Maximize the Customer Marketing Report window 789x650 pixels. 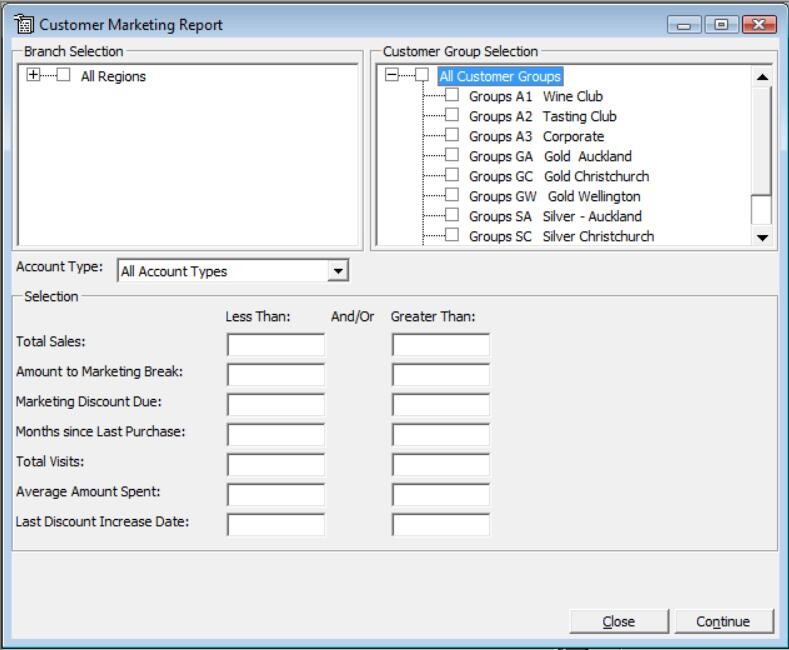tap(721, 24)
